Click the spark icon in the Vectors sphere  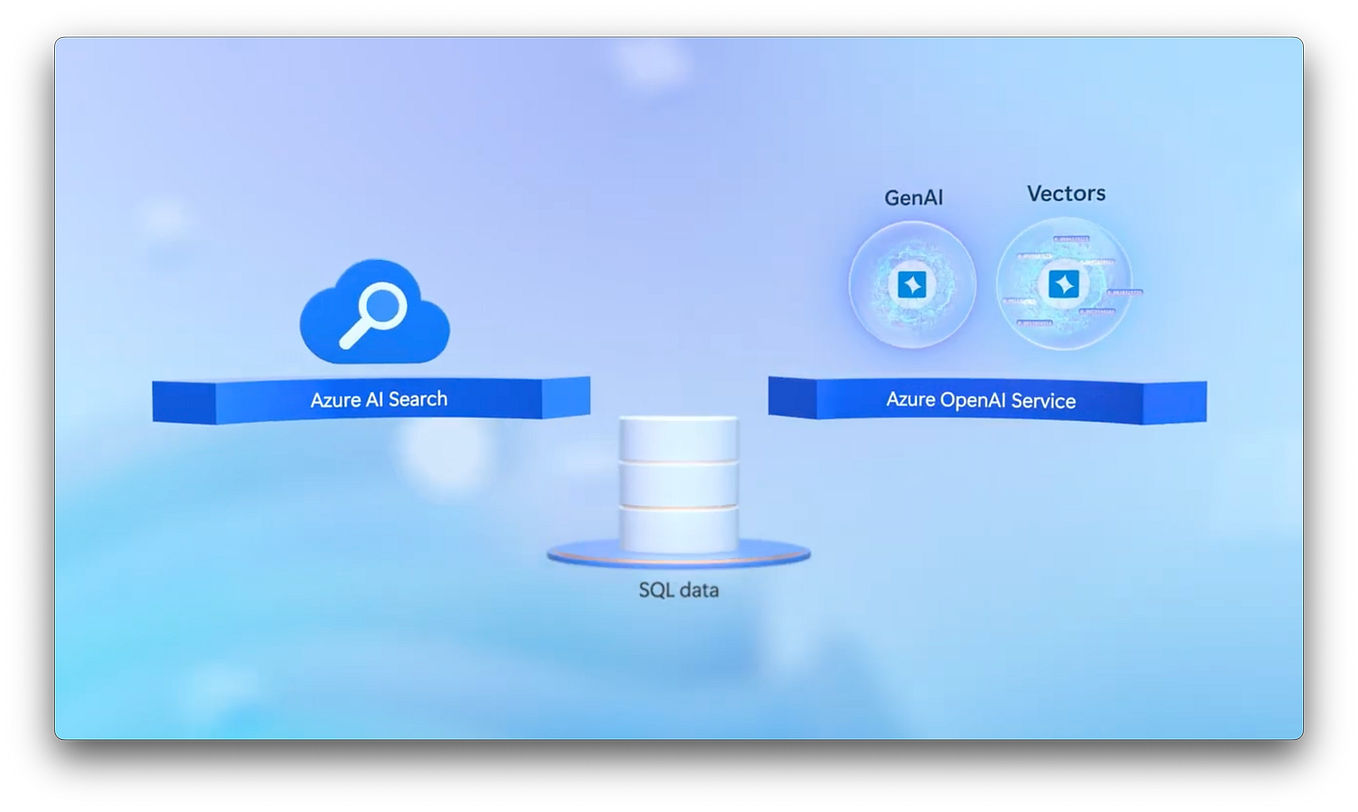coord(1064,284)
